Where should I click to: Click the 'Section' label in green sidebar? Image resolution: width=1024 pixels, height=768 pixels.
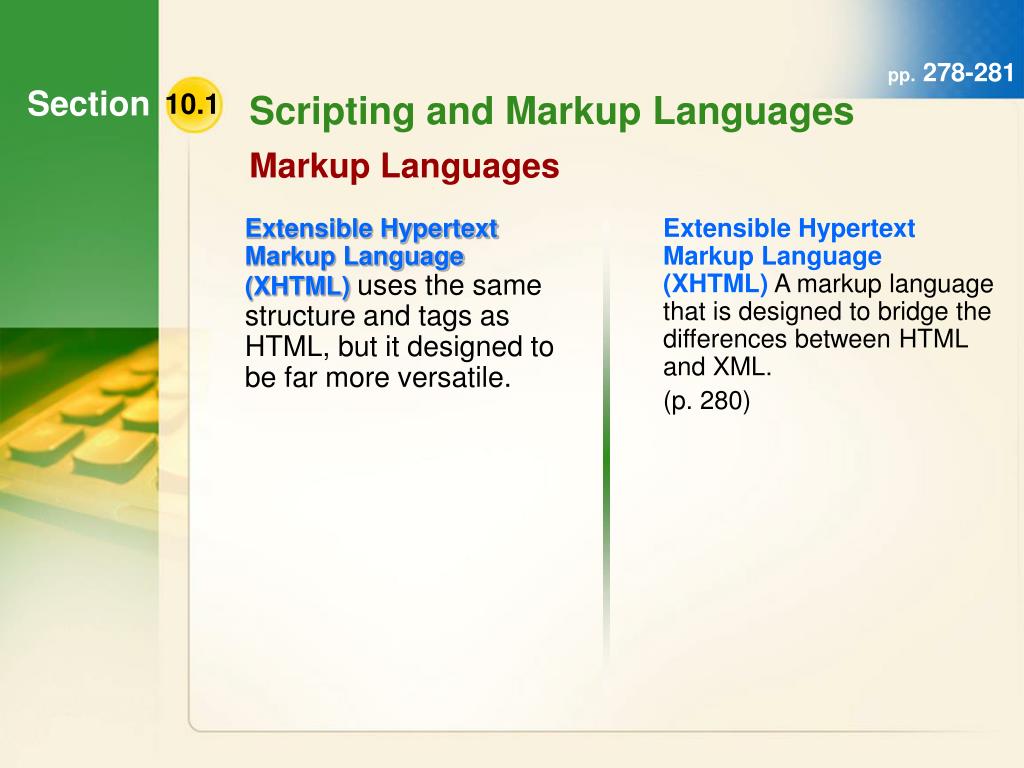tap(88, 104)
